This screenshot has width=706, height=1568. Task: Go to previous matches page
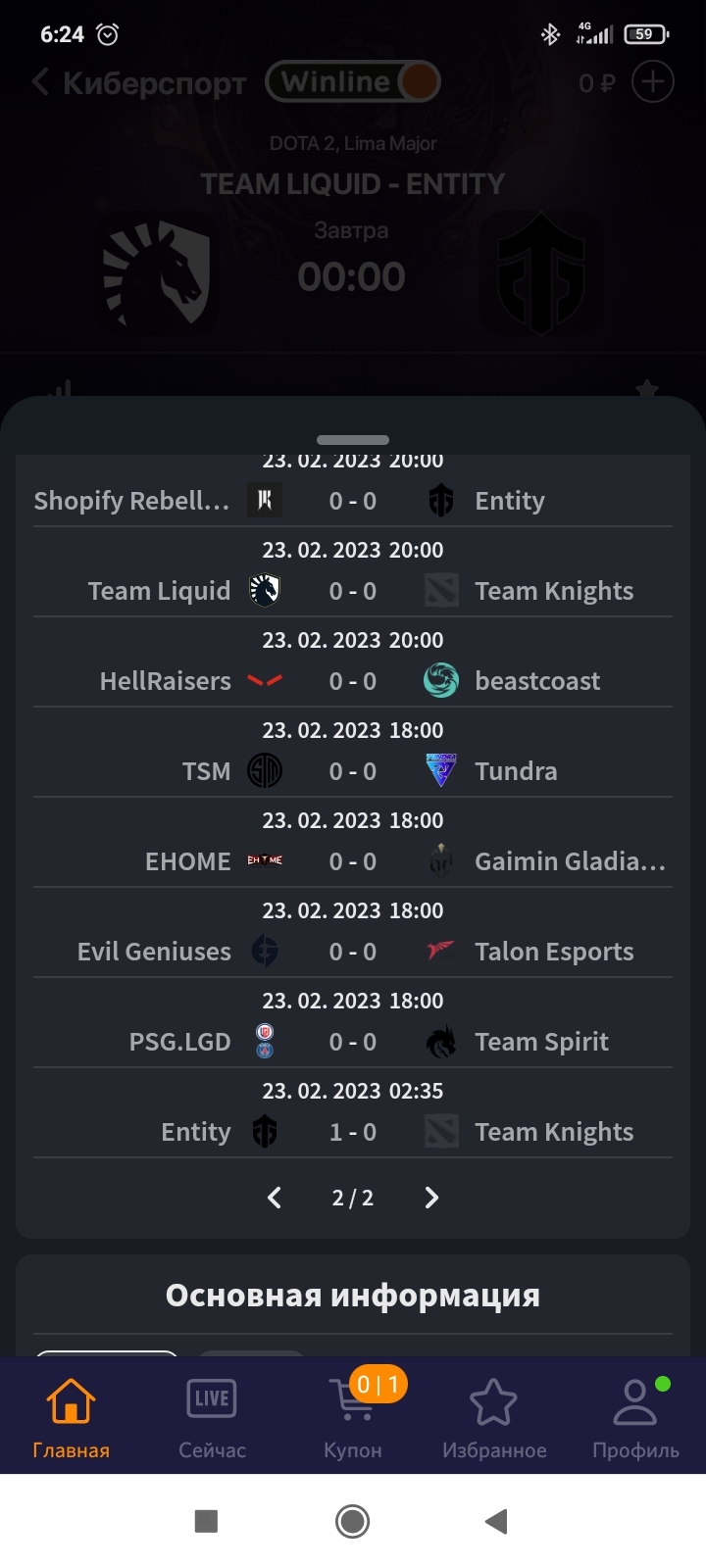[x=275, y=1198]
